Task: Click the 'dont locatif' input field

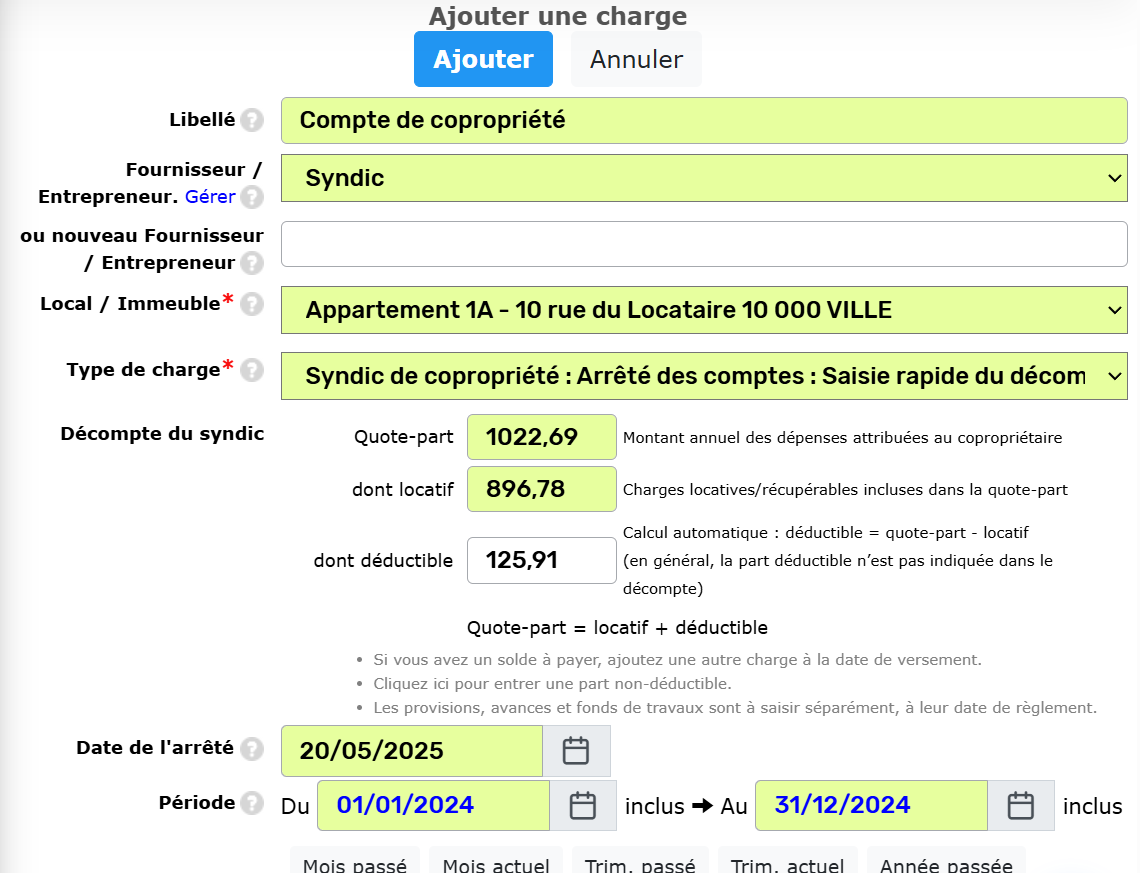Action: click(x=541, y=489)
